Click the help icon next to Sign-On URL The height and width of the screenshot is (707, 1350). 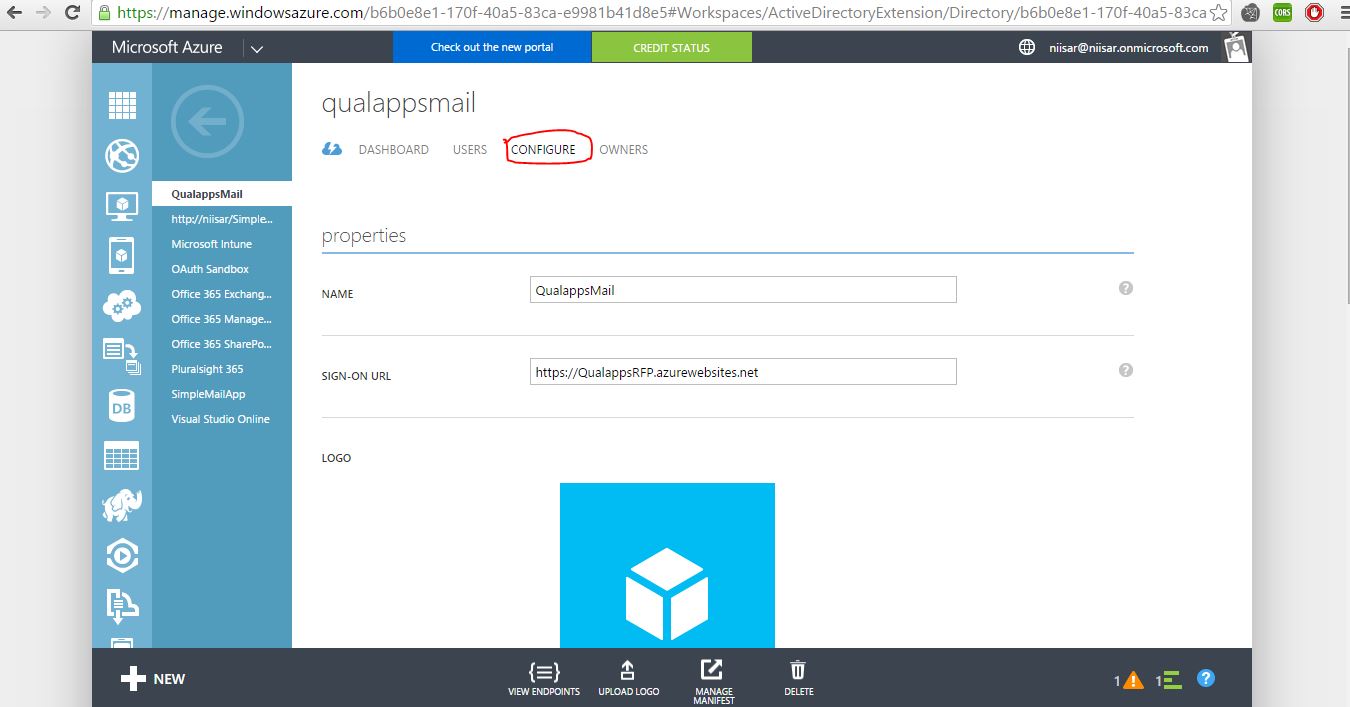[1125, 370]
